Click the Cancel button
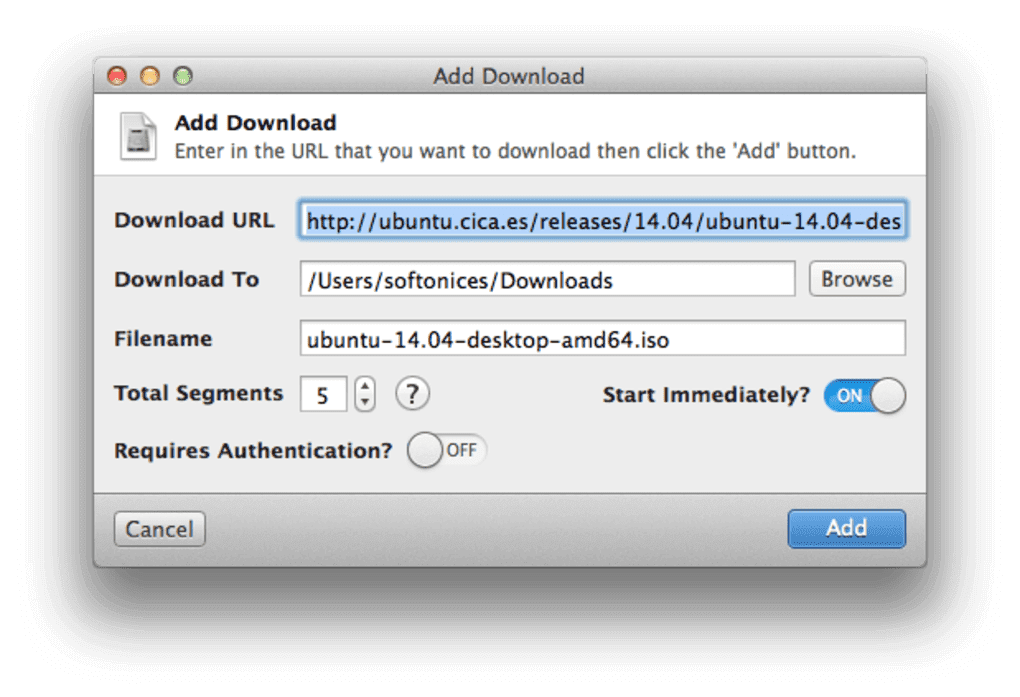The height and width of the screenshot is (697, 1020). [159, 528]
